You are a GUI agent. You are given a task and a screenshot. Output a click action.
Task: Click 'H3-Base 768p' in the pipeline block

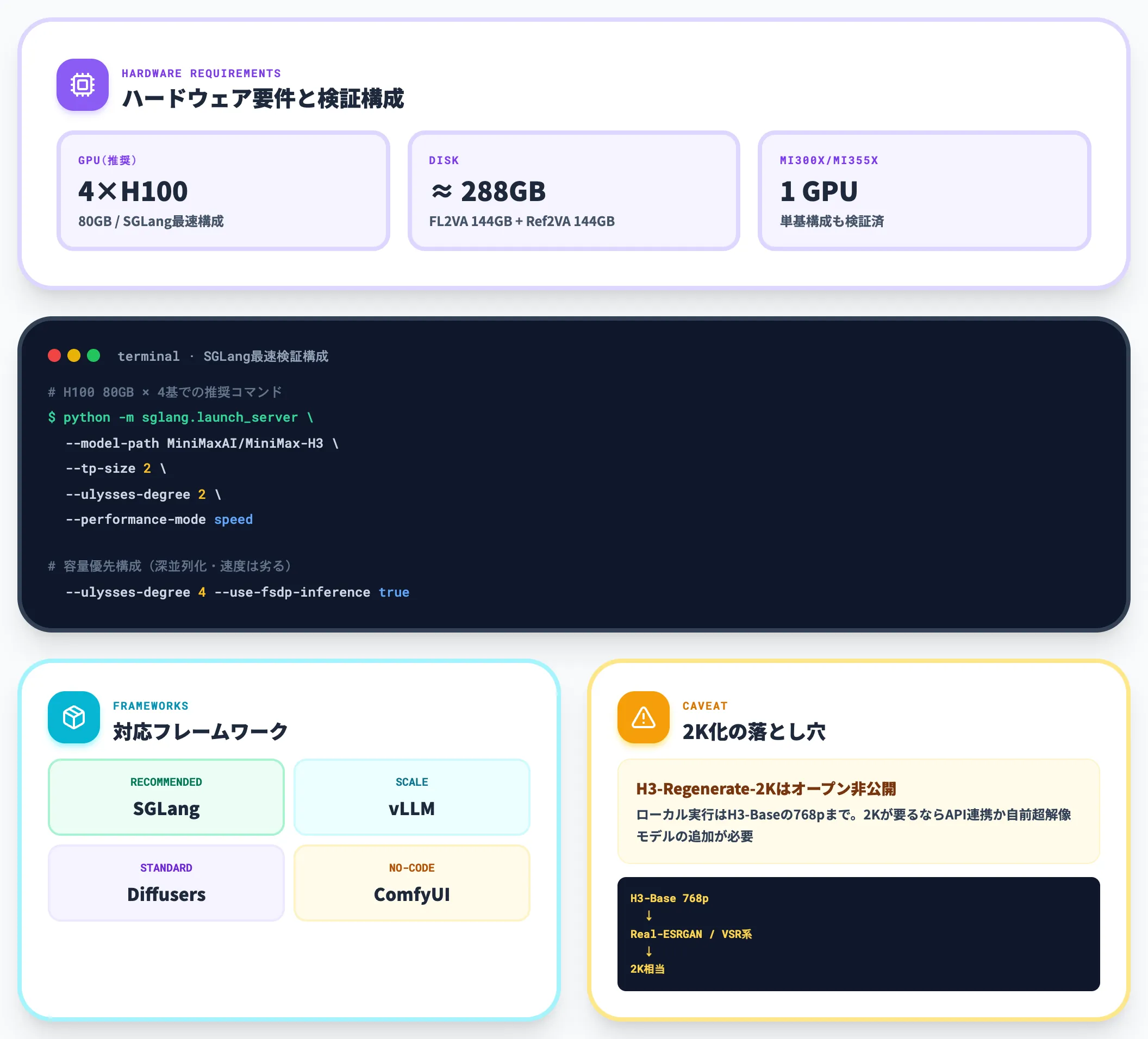coord(670,898)
